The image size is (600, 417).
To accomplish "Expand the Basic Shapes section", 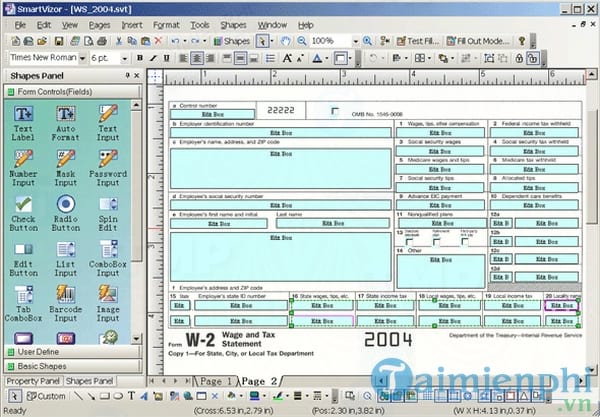I will (x=73, y=366).
